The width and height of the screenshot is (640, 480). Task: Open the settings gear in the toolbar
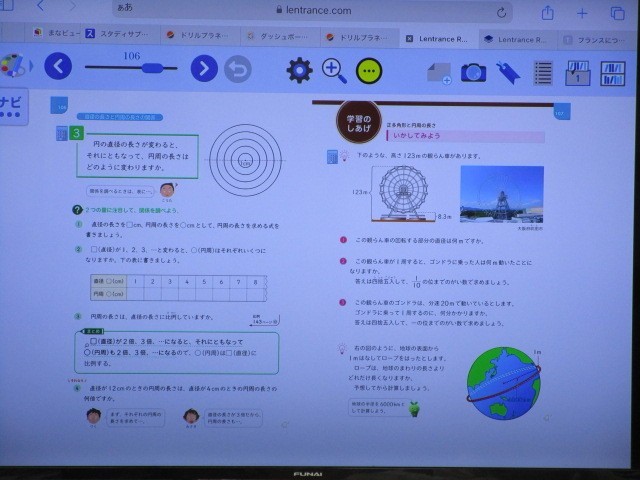pyautogui.click(x=299, y=69)
